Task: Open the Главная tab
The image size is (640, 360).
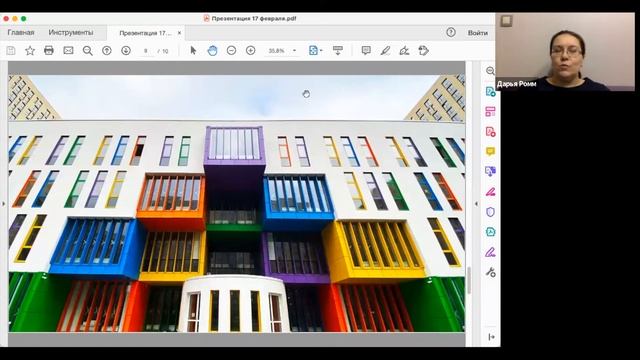Action: [x=21, y=33]
